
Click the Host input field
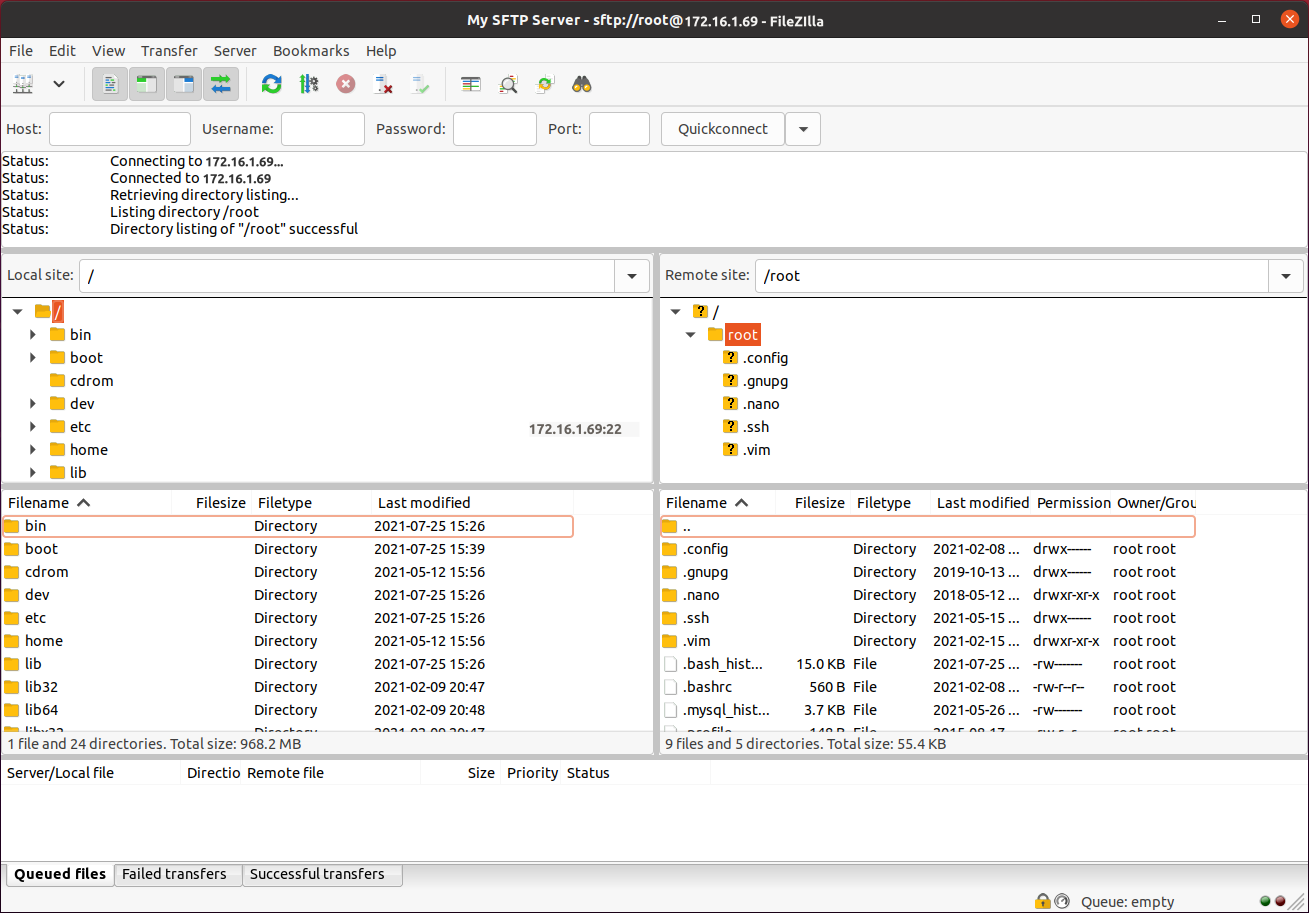tap(119, 128)
